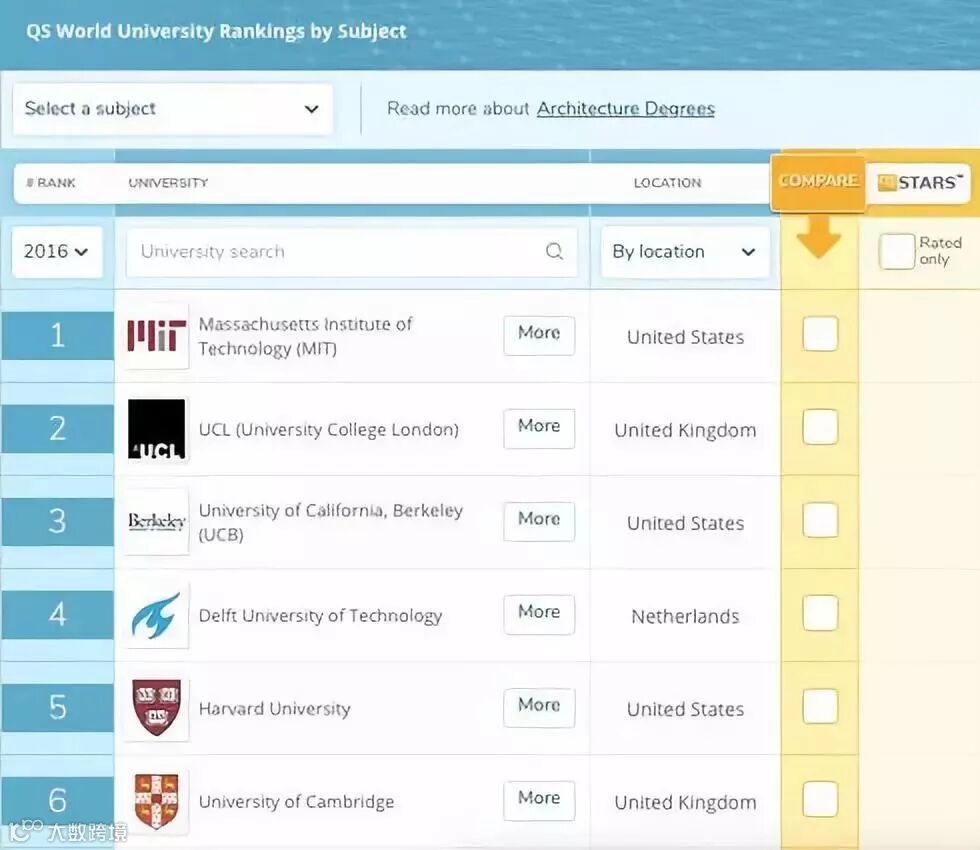This screenshot has height=850, width=980.
Task: Click United States in the Harvard row
Action: click(x=685, y=709)
